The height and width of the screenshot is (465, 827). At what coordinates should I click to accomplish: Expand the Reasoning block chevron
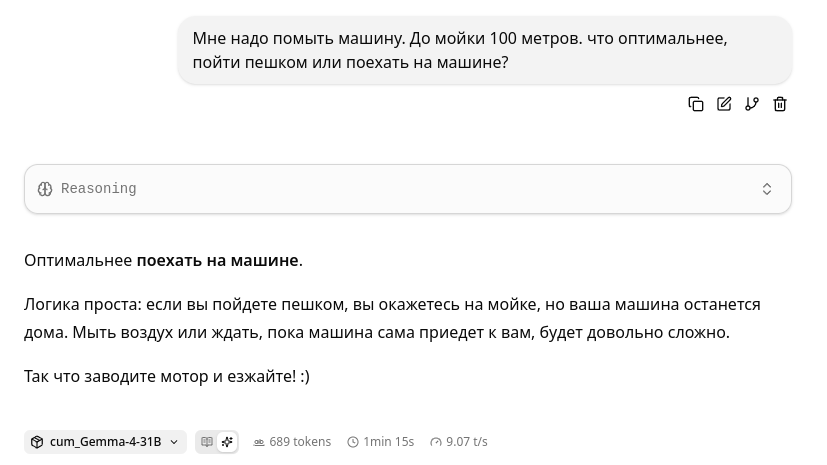[x=767, y=189]
